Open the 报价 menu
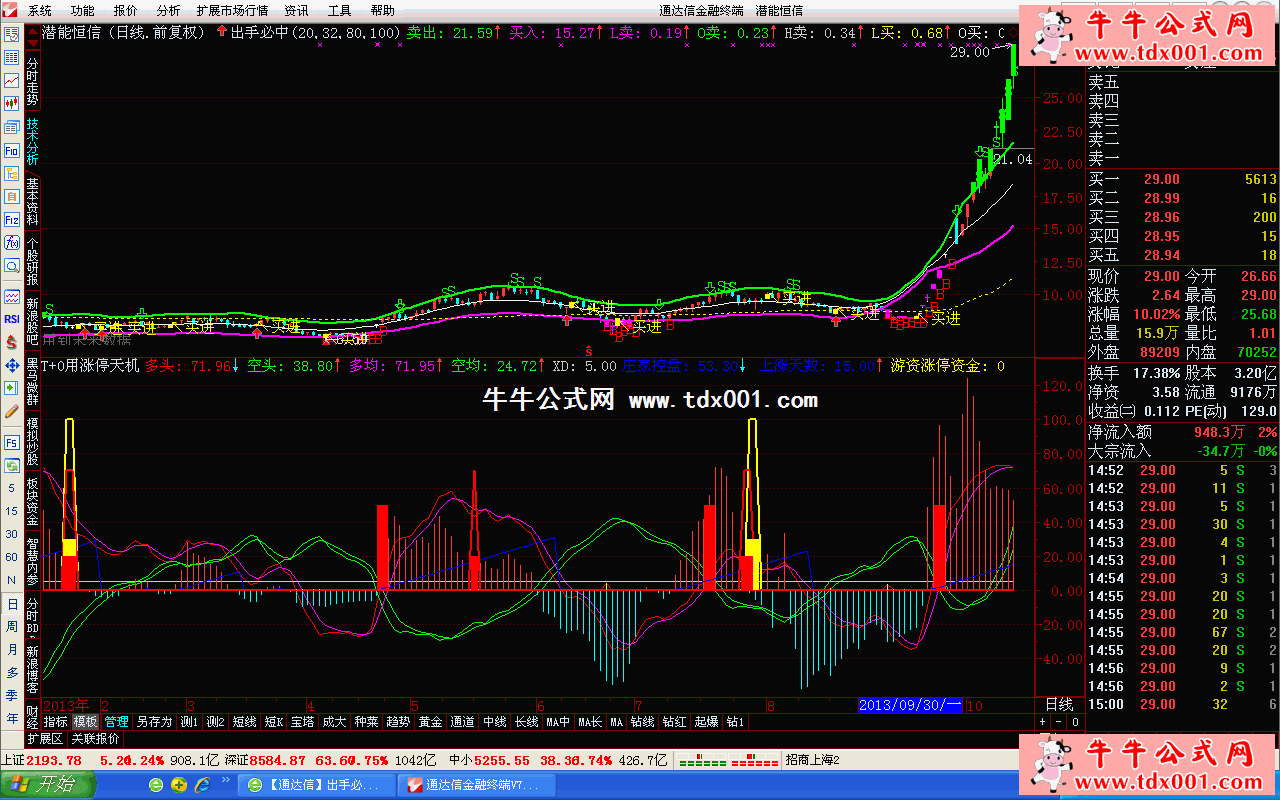The height and width of the screenshot is (800, 1280). (126, 10)
